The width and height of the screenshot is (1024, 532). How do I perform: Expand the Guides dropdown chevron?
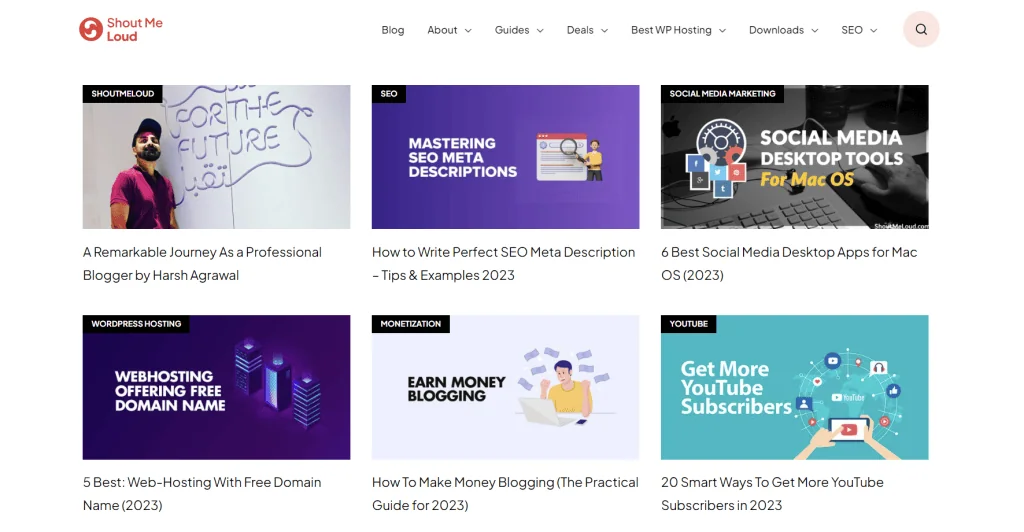point(540,31)
